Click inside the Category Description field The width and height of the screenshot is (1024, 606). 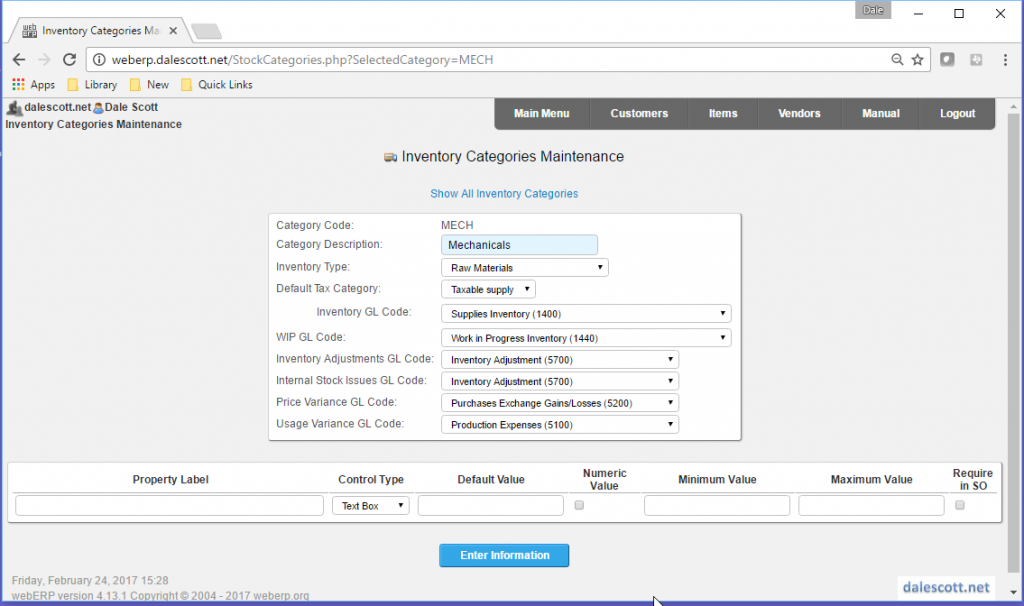click(x=518, y=244)
